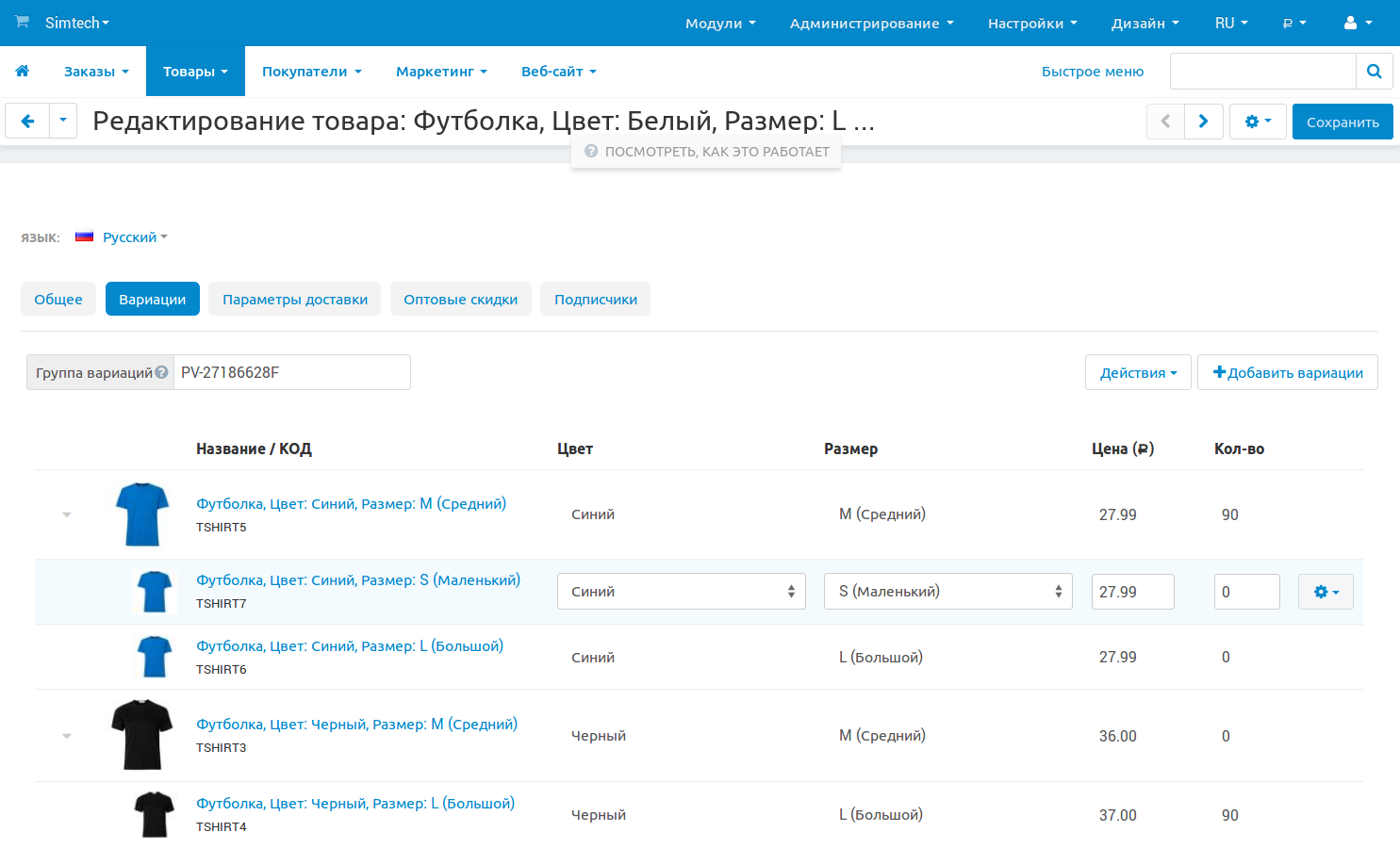Switch to the Общее tab
The image size is (1400, 848).
[x=58, y=299]
